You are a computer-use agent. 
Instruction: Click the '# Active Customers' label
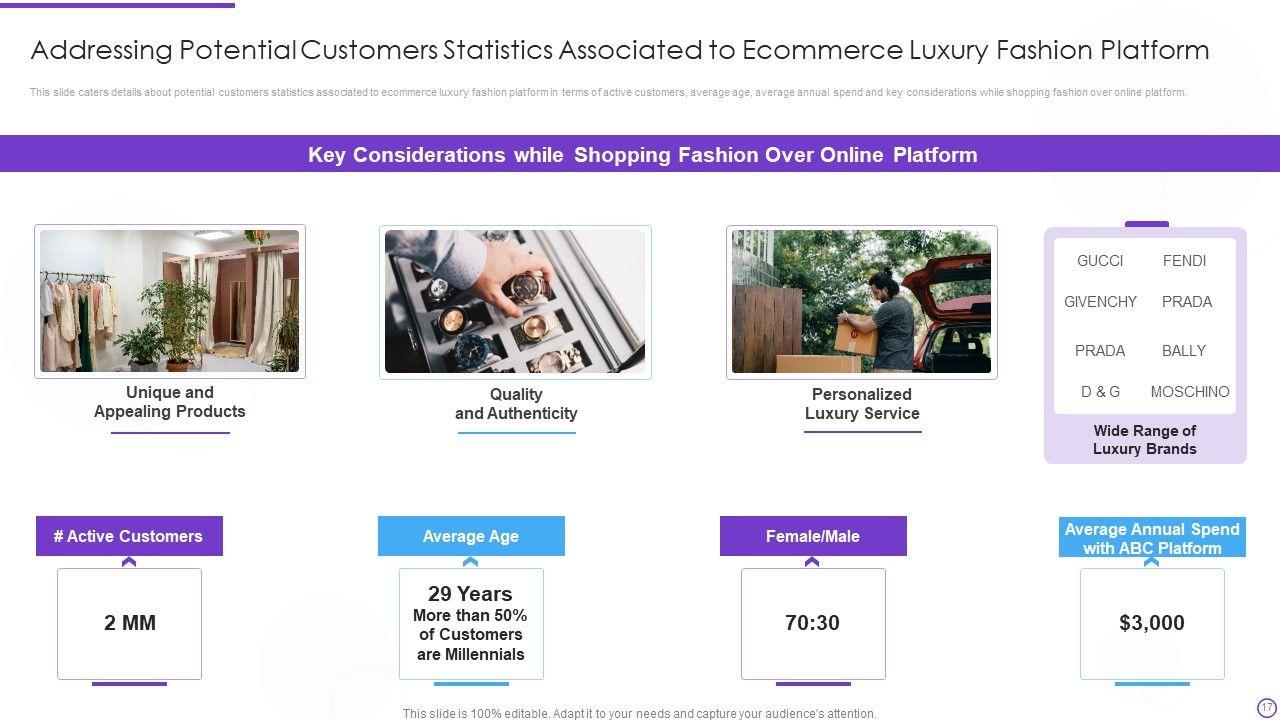[x=129, y=536]
